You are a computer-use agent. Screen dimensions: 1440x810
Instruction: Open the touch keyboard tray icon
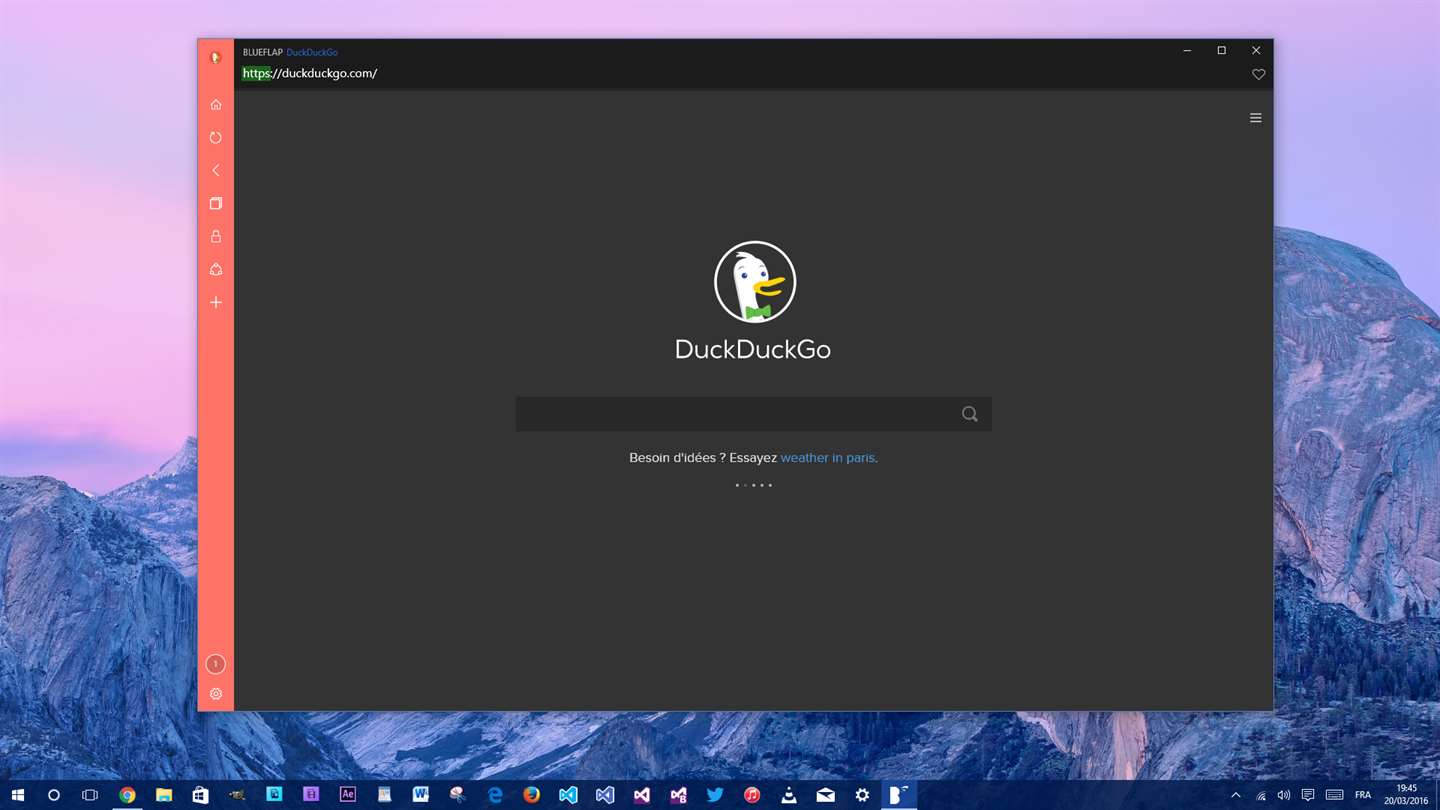[x=1334, y=795]
